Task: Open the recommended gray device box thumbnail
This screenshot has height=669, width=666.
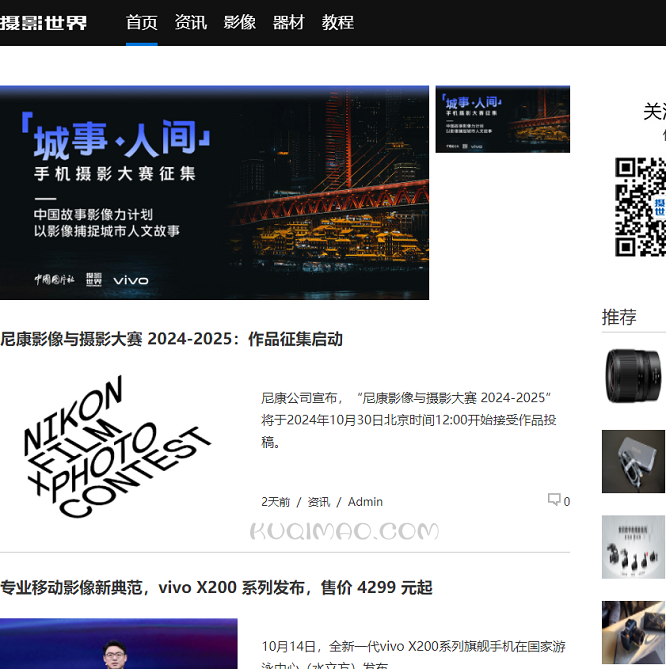Action: (634, 461)
